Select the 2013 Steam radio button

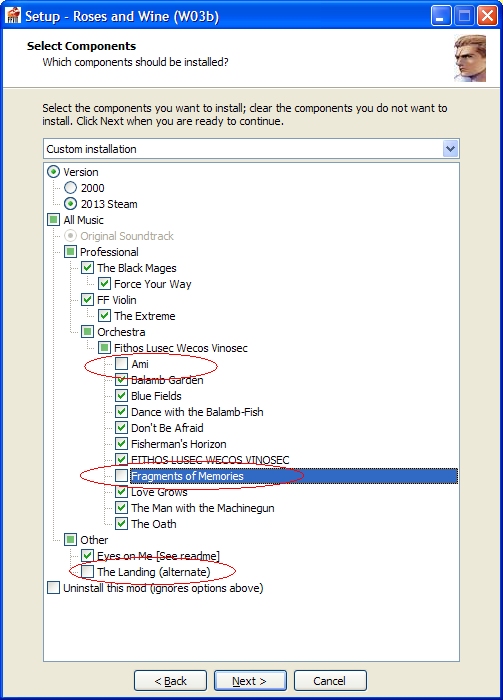[71, 204]
